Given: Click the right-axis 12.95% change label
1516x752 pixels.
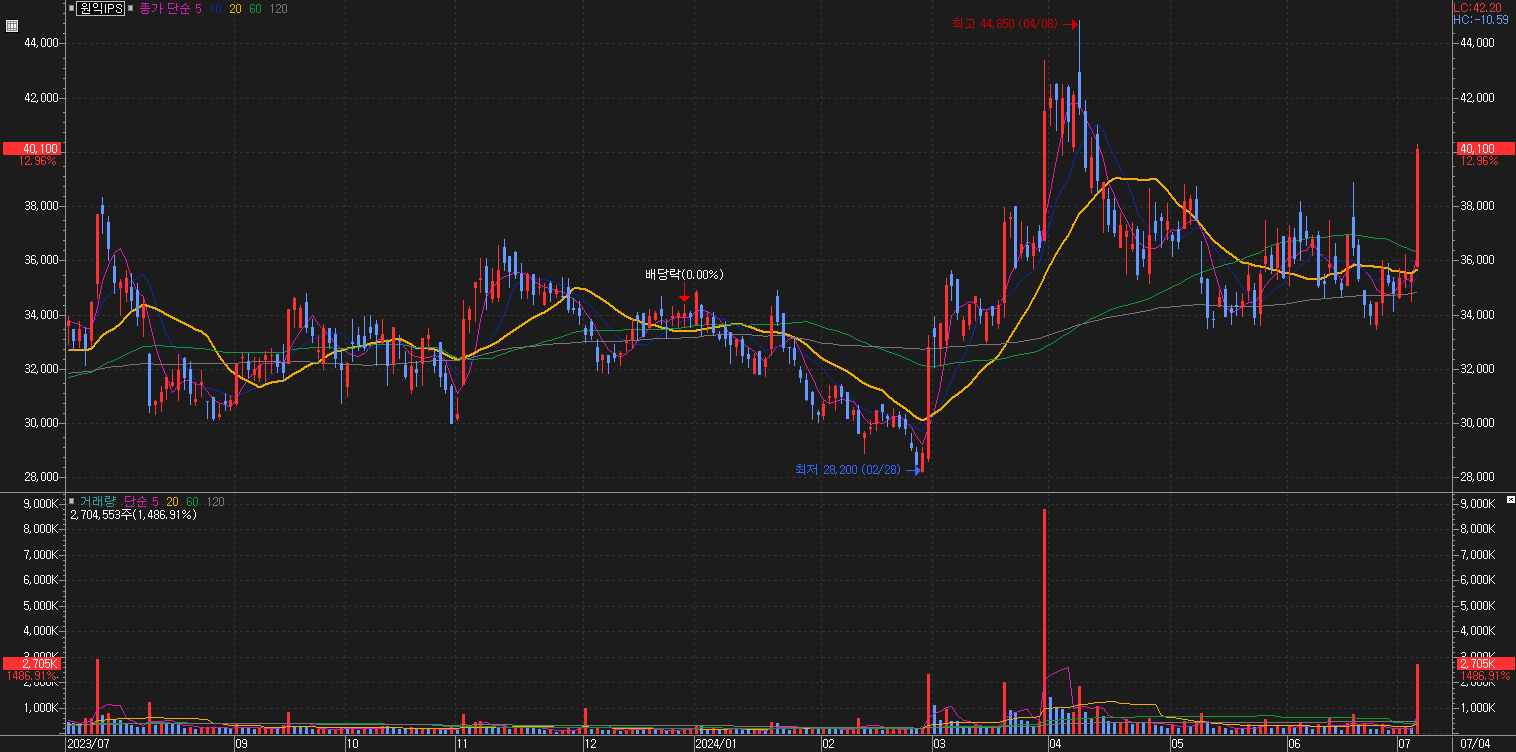Looking at the screenshot, I should tap(1479, 161).
